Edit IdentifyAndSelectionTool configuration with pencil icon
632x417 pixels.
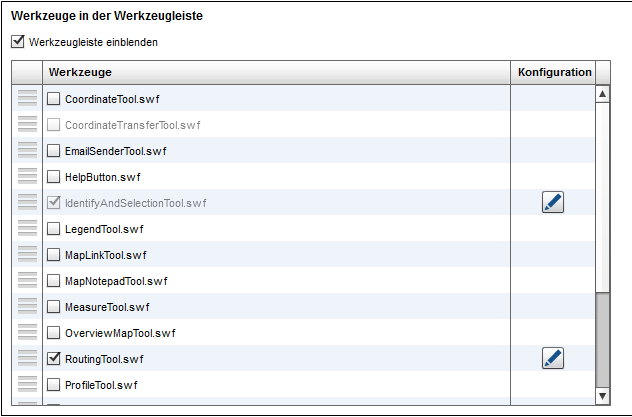[x=553, y=202]
